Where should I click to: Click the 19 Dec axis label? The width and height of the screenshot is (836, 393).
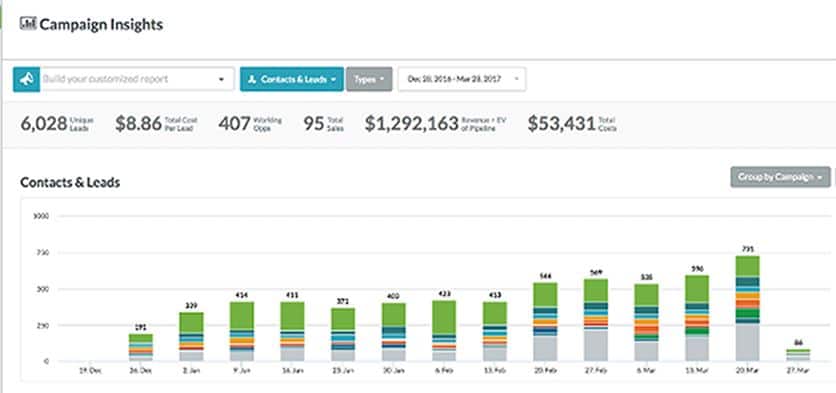90,370
